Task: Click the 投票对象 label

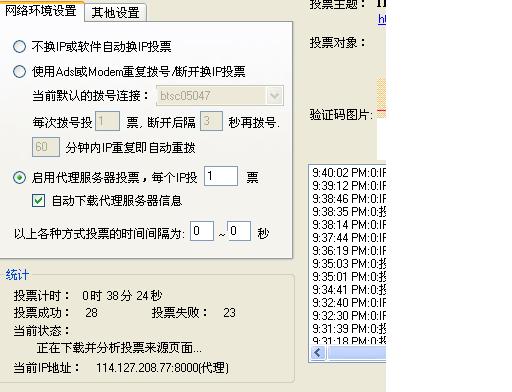Action: tap(337, 43)
